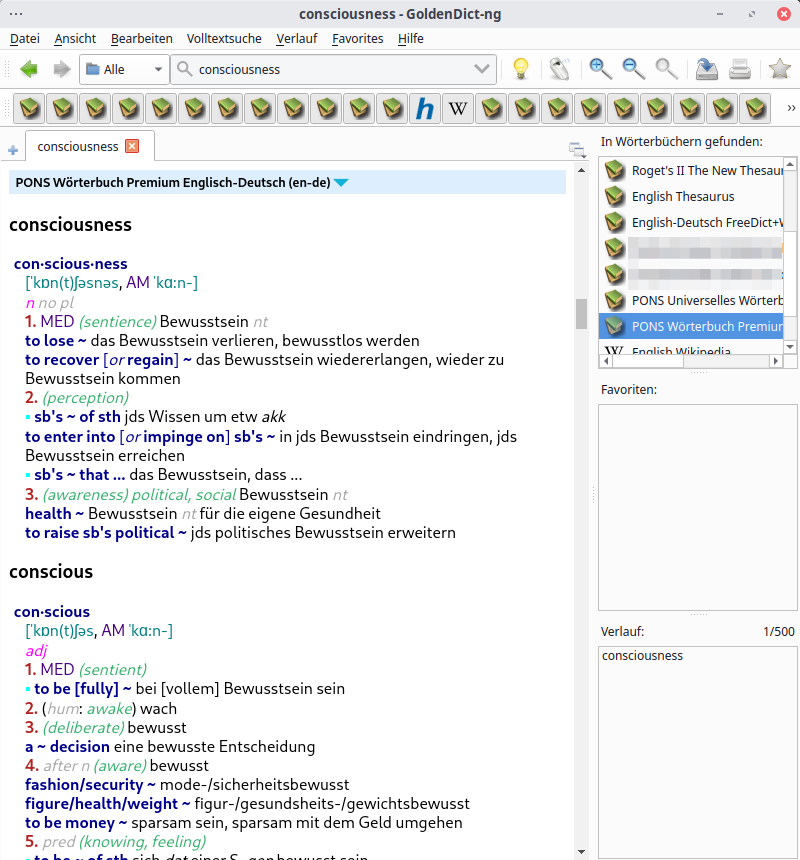Click the article scrollbar down arrow

(x=581, y=852)
